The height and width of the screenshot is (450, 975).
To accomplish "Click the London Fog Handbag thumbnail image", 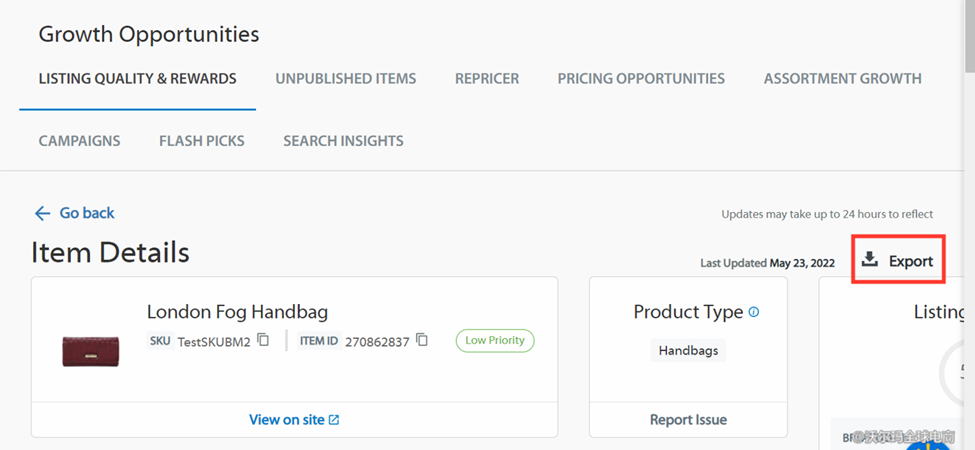I will coord(90,350).
